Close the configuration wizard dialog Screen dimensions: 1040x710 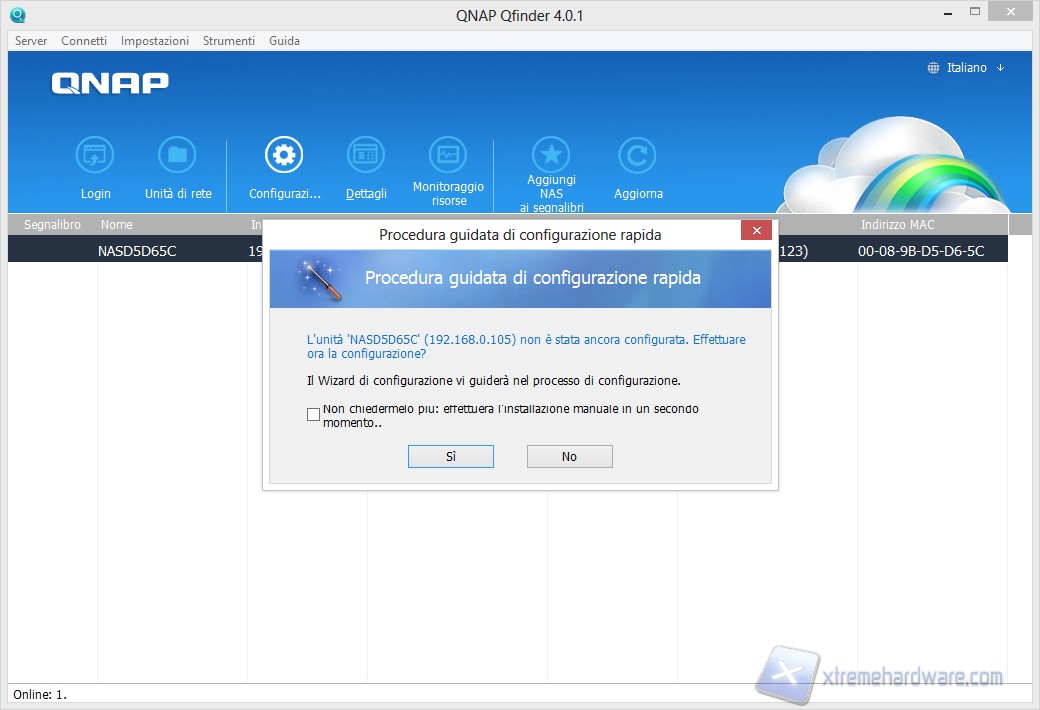[755, 232]
